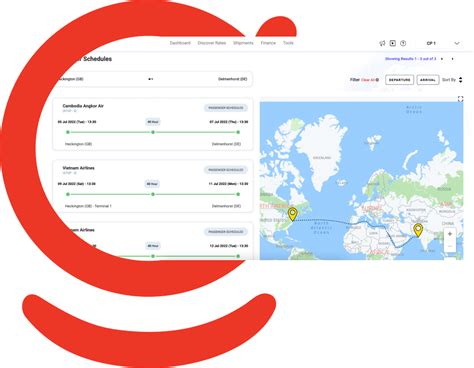Click "Heckington (GB) - Terminal 1" label
The width and height of the screenshot is (474, 368).
(x=88, y=206)
